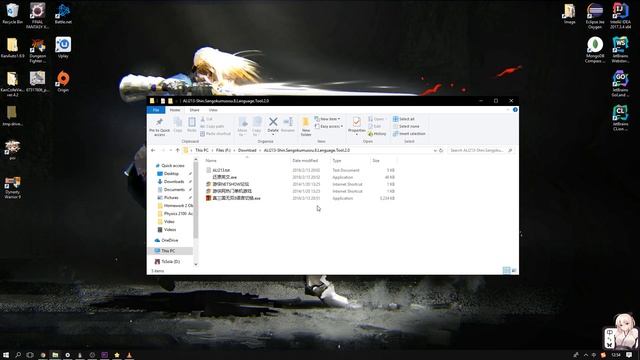Switch to large icons view button
Screen dimensions: 640x360
pos(514,270)
